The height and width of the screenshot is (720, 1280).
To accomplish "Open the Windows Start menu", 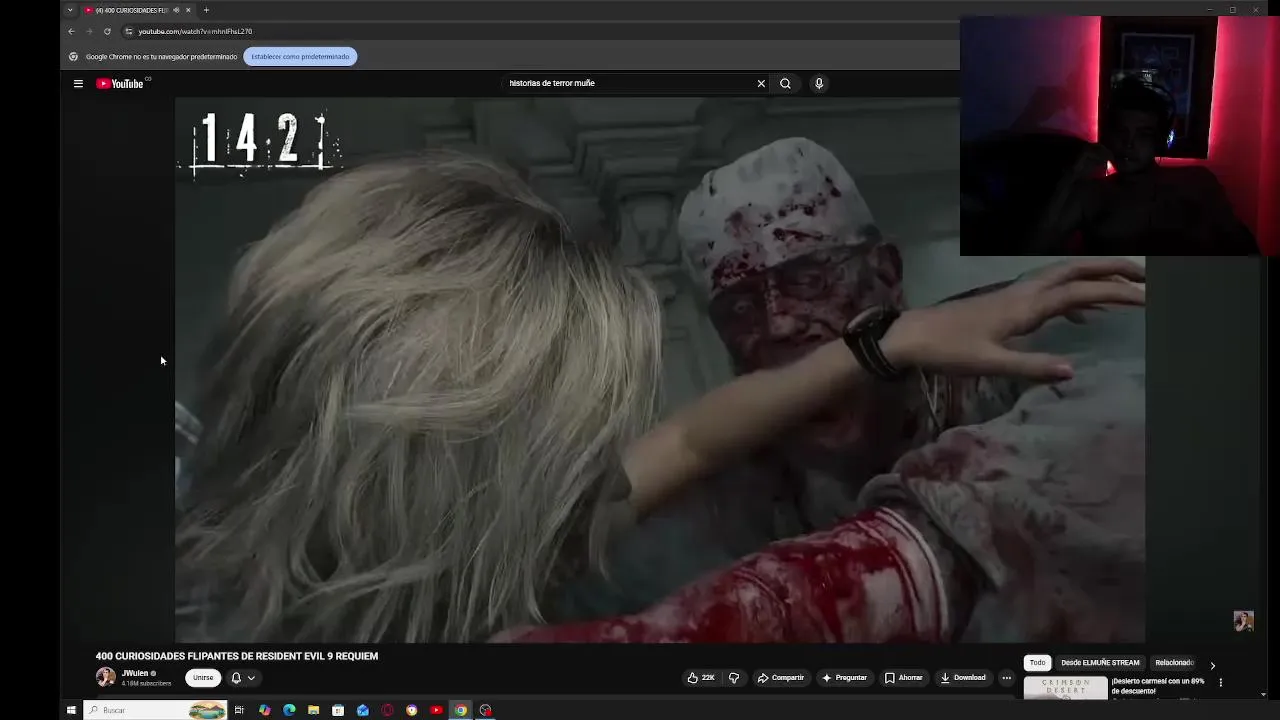I will point(71,710).
